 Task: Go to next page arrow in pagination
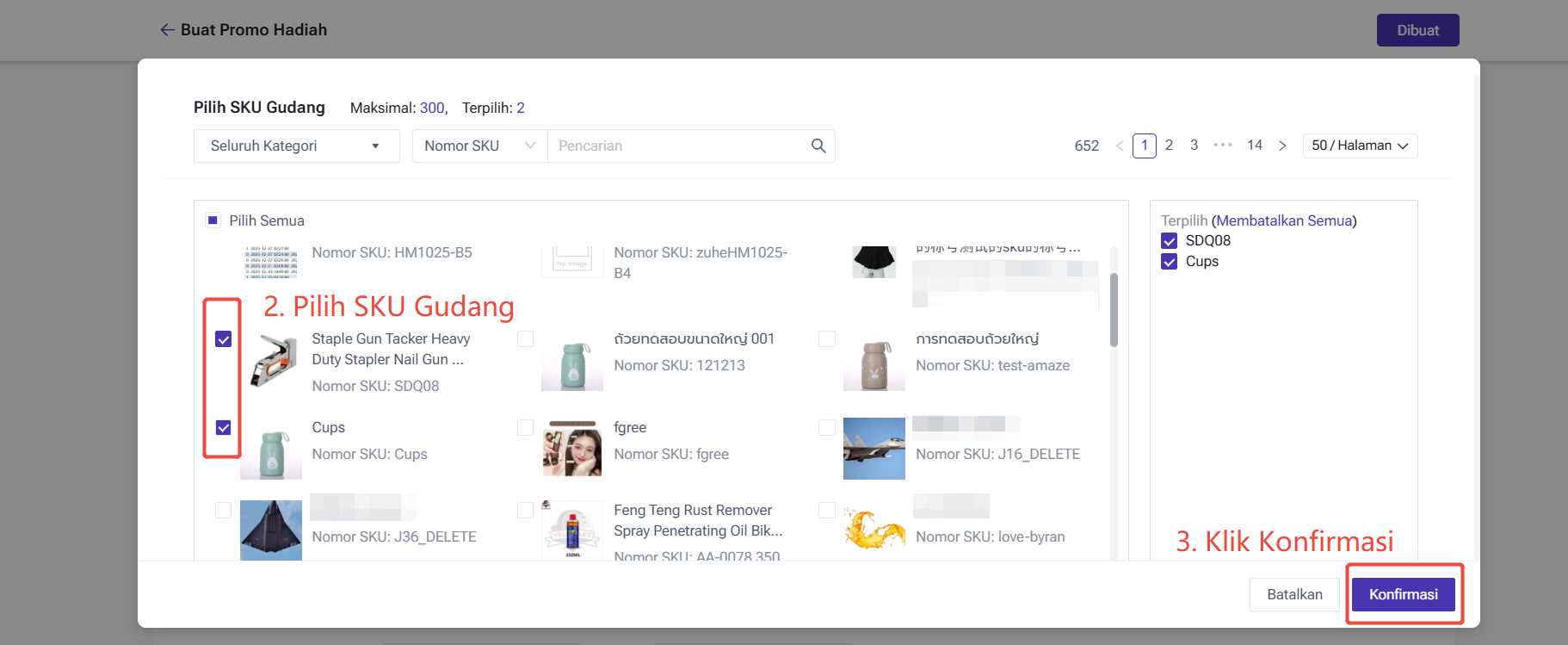coord(1282,146)
